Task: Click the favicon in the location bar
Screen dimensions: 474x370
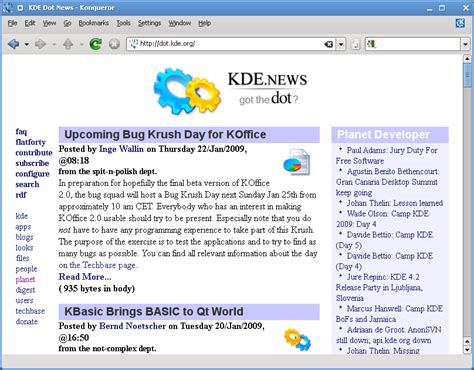Action: click(x=133, y=44)
